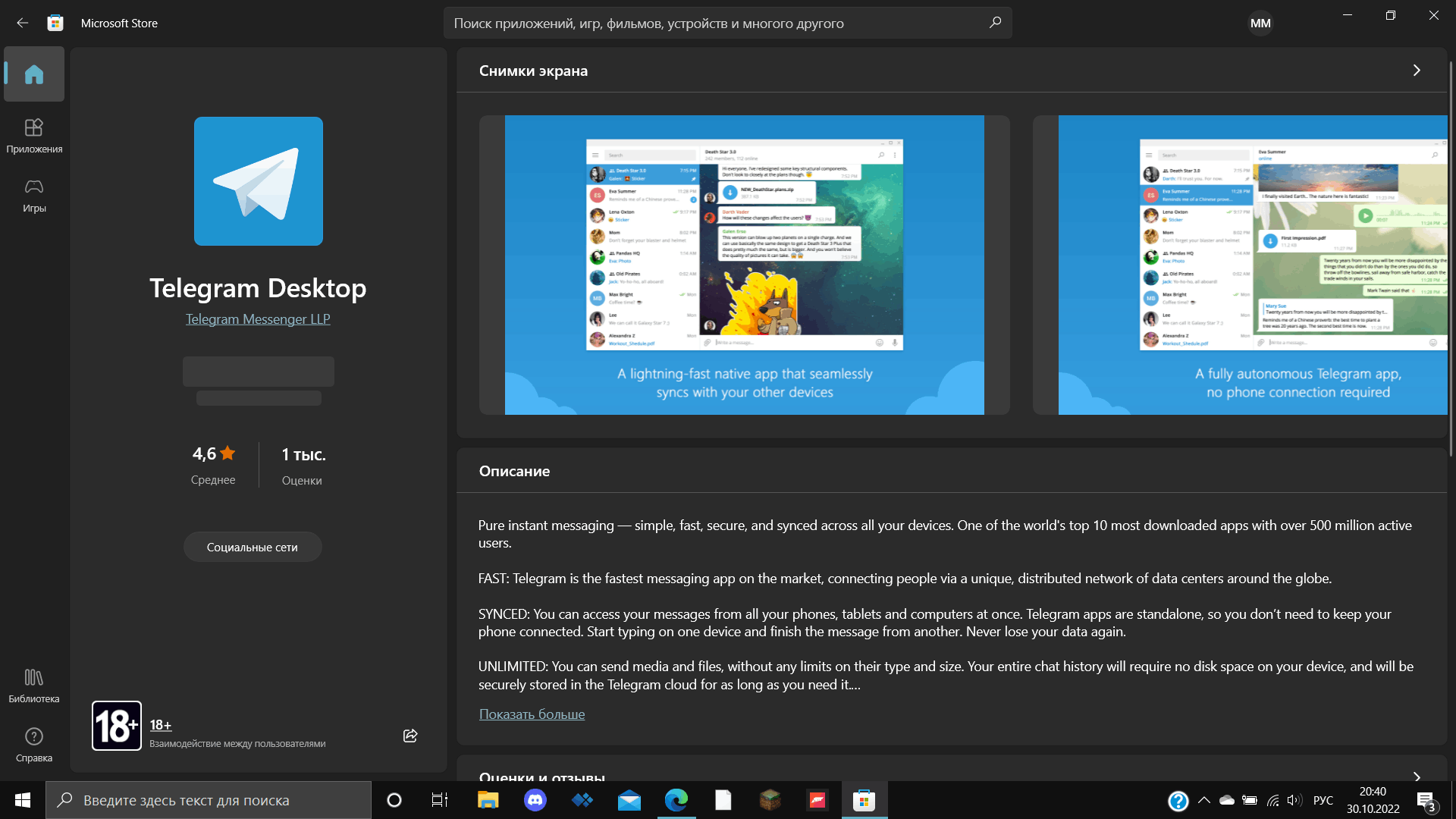Open Cortana circle on taskbar
The height and width of the screenshot is (819, 1456).
click(x=394, y=800)
